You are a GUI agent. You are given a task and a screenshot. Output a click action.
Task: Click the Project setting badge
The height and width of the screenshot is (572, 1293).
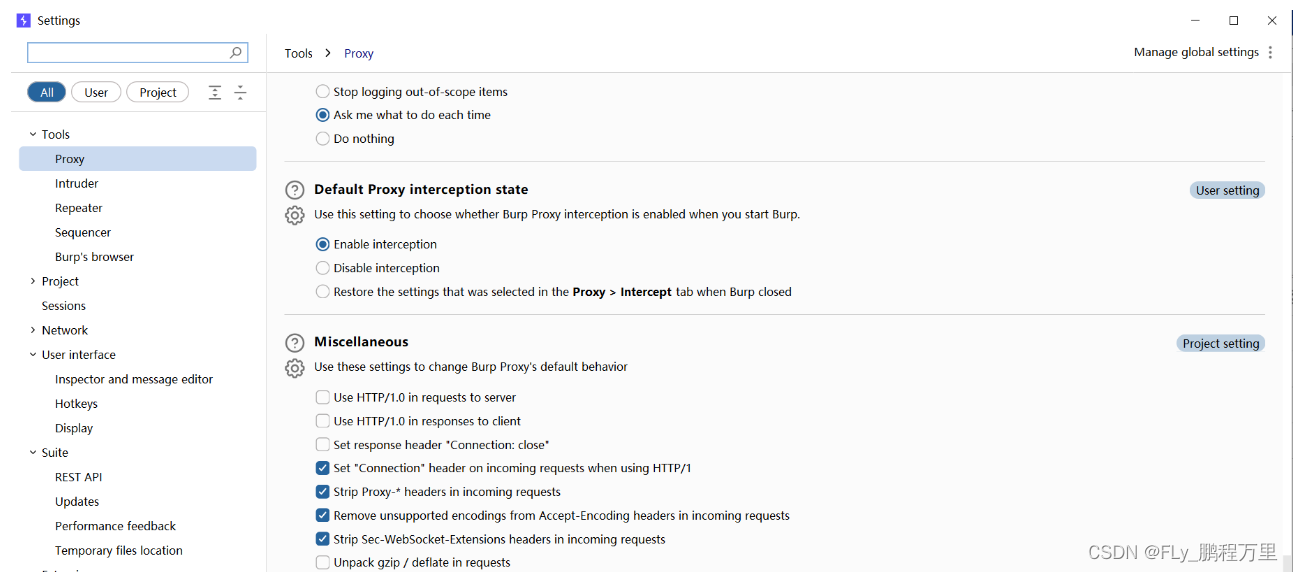pyautogui.click(x=1221, y=343)
